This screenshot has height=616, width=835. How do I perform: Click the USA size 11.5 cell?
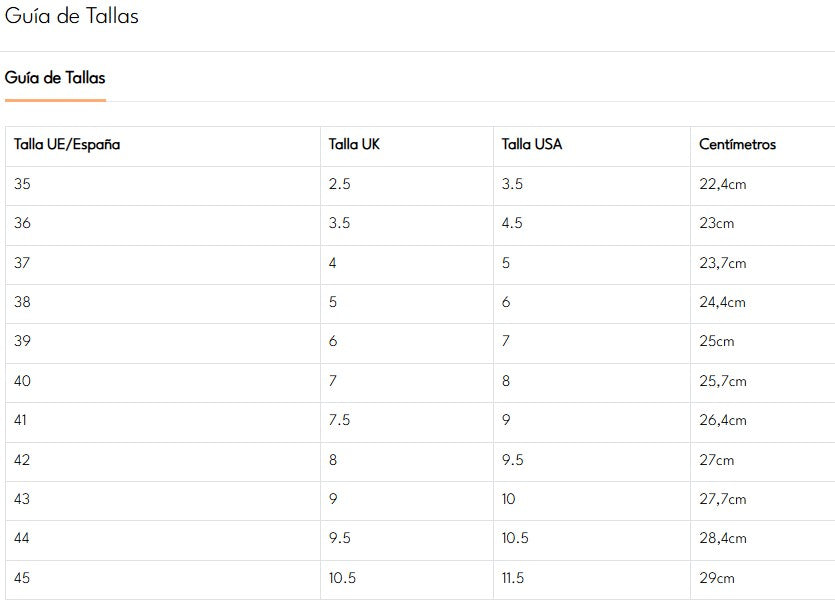(x=513, y=578)
